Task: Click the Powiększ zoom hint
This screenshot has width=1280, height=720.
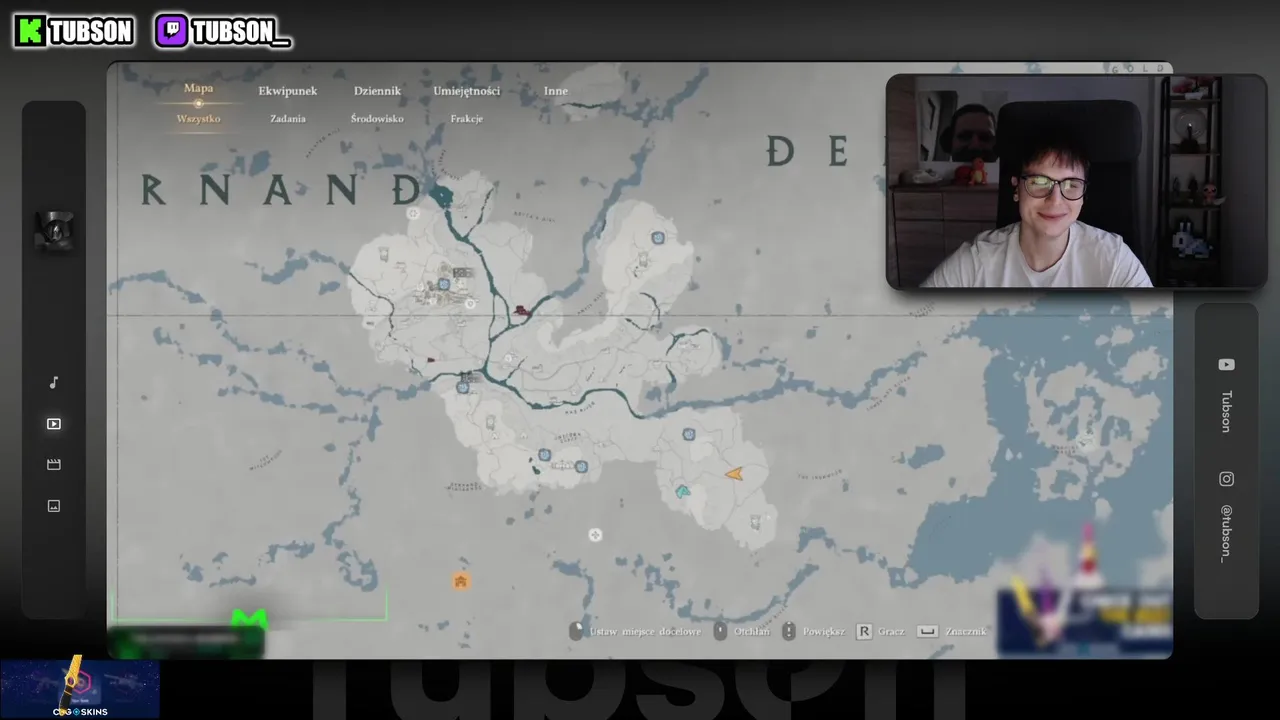Action: [x=824, y=632]
